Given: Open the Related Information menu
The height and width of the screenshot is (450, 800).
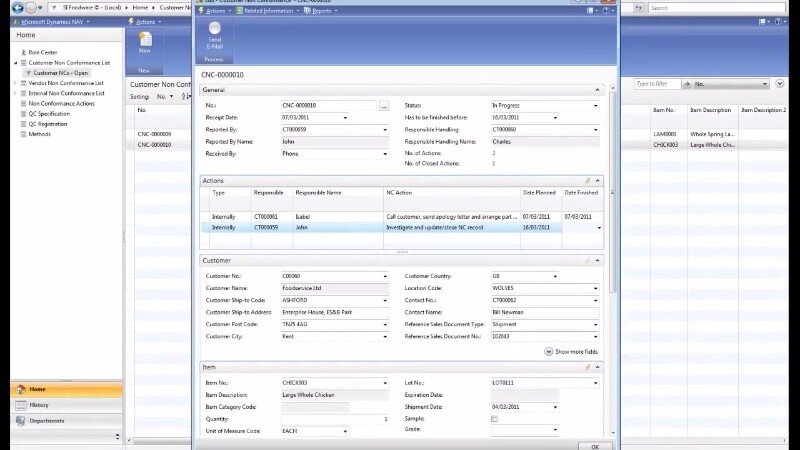Looking at the screenshot, I should 266,10.
